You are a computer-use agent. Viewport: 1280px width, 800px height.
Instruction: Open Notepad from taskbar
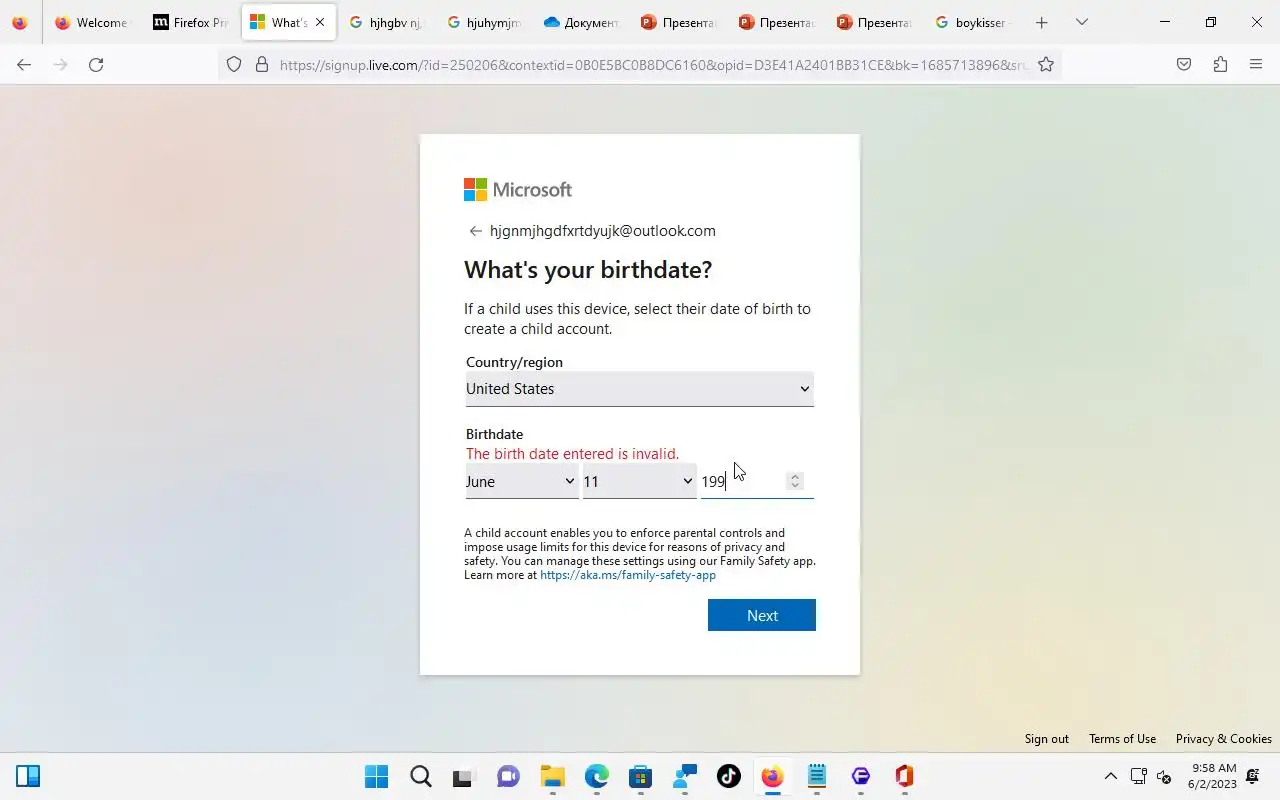point(817,776)
